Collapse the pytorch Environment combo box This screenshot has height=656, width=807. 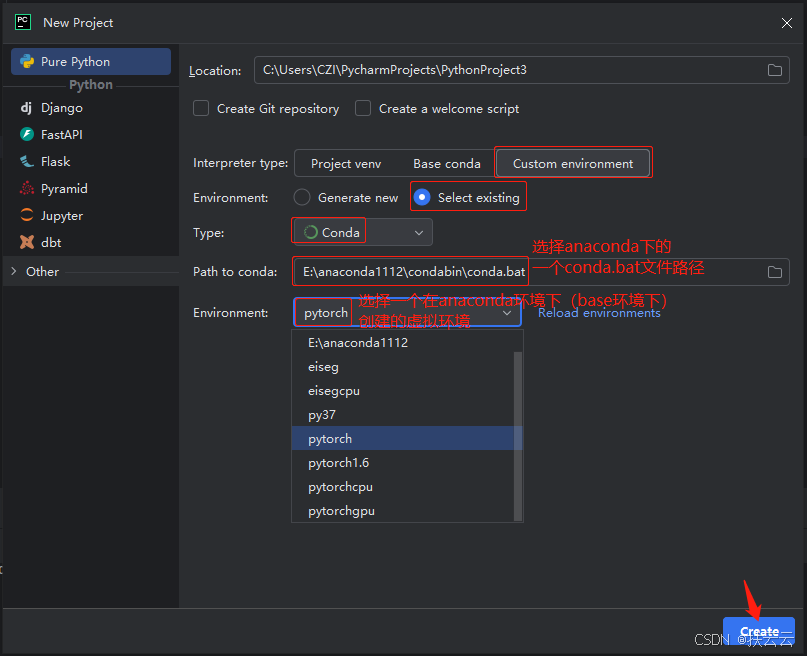pyautogui.click(x=408, y=312)
